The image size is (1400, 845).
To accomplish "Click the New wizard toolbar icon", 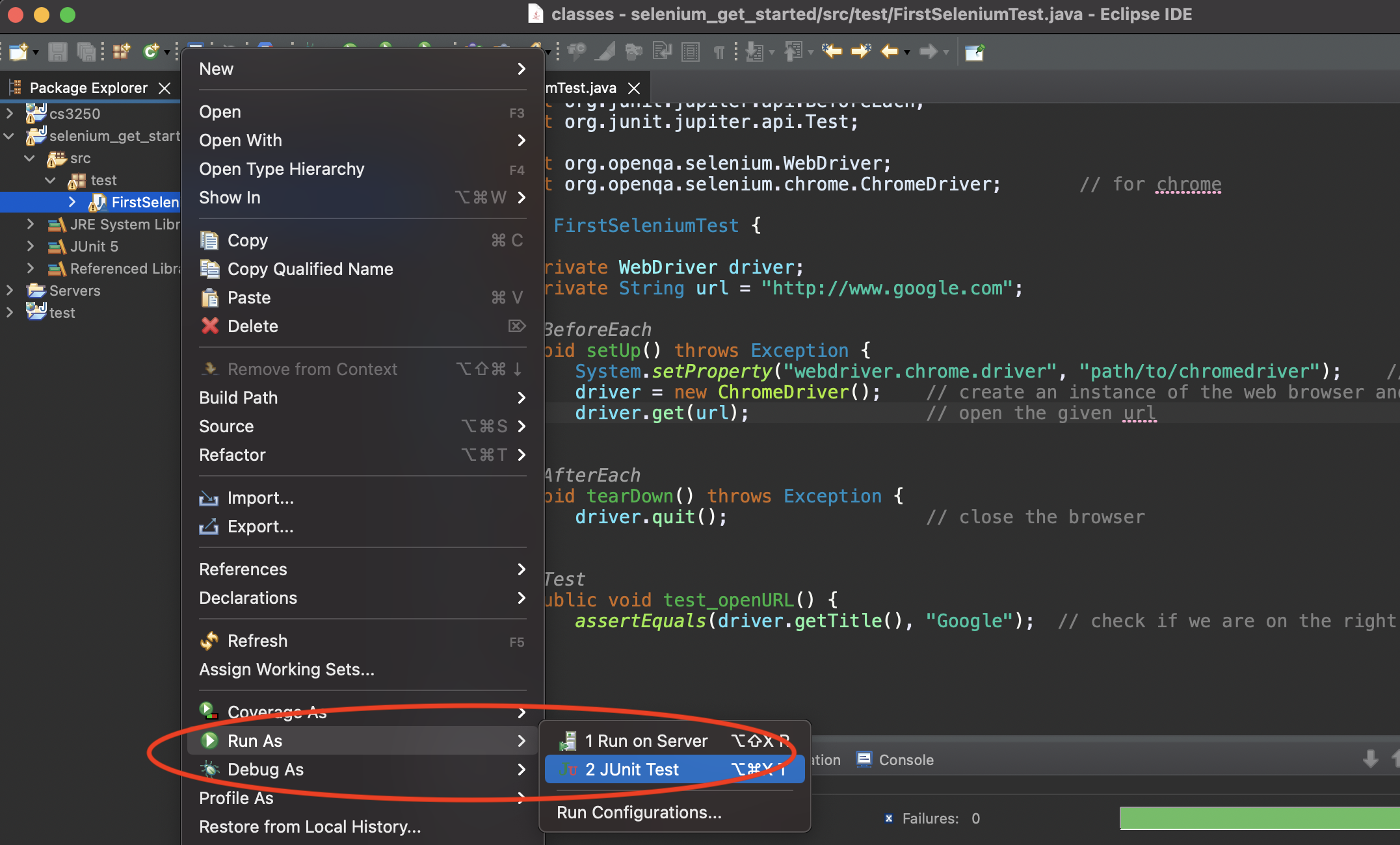I will (18, 51).
